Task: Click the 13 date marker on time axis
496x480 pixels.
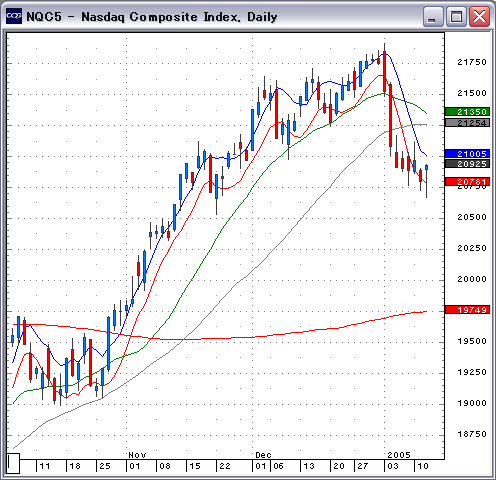Action: pyautogui.click(x=309, y=466)
